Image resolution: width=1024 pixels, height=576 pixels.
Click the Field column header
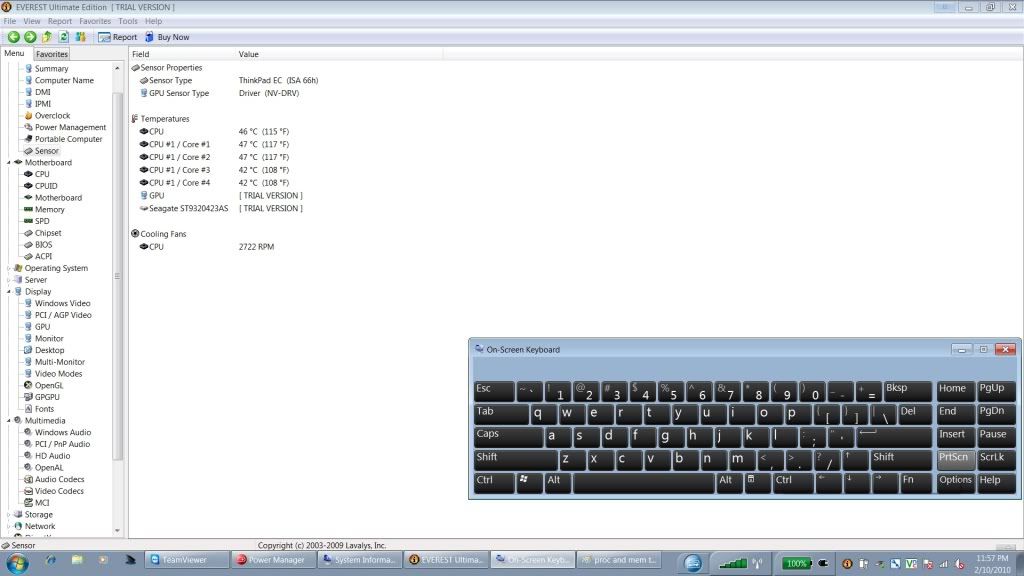tap(182, 54)
